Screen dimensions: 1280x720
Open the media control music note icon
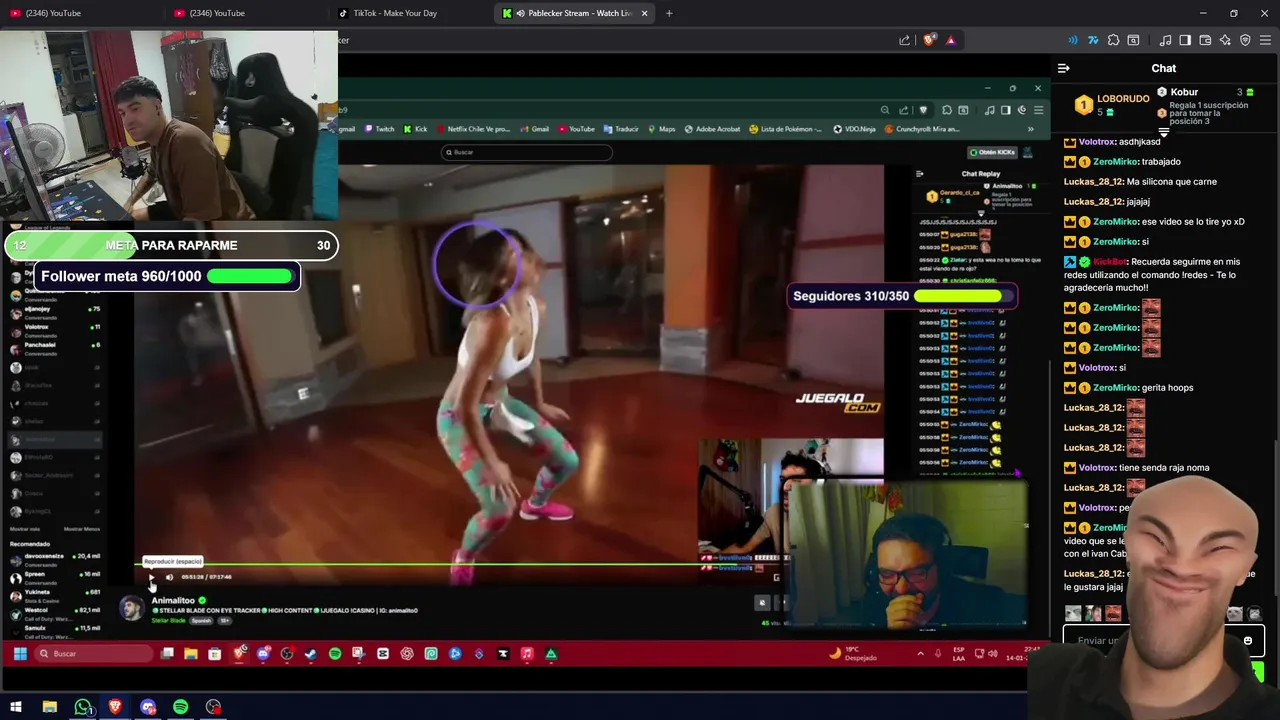point(1165,40)
